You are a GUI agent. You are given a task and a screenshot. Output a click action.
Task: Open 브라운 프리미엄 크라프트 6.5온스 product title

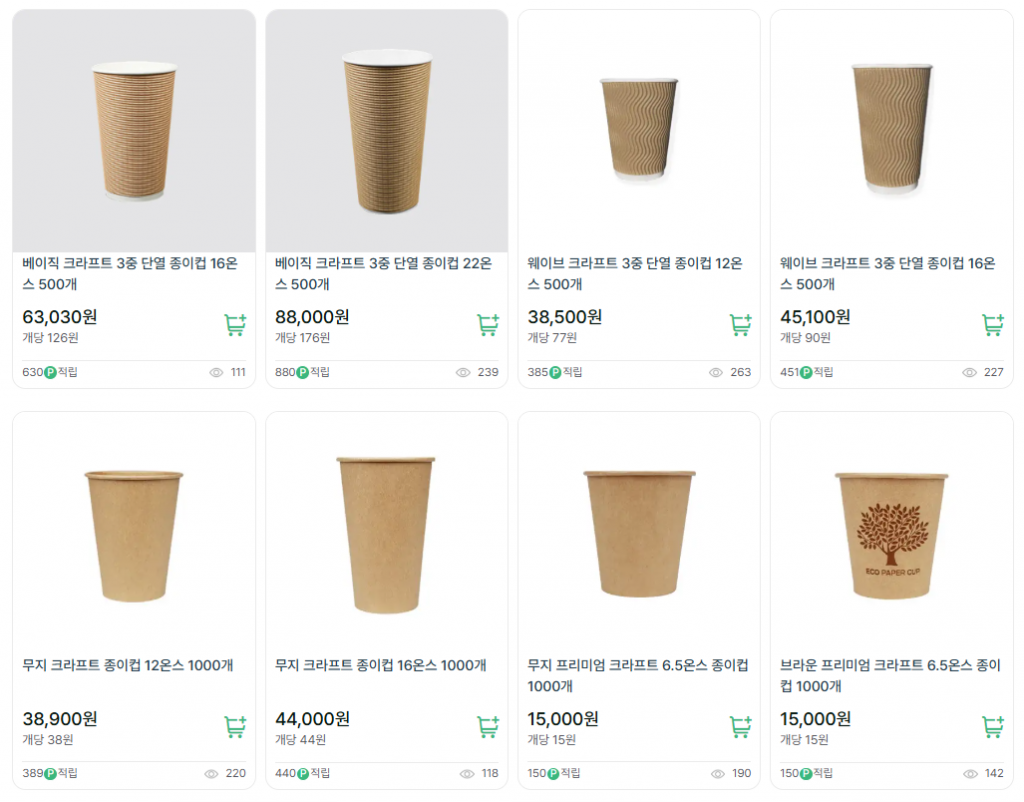[x=890, y=676]
